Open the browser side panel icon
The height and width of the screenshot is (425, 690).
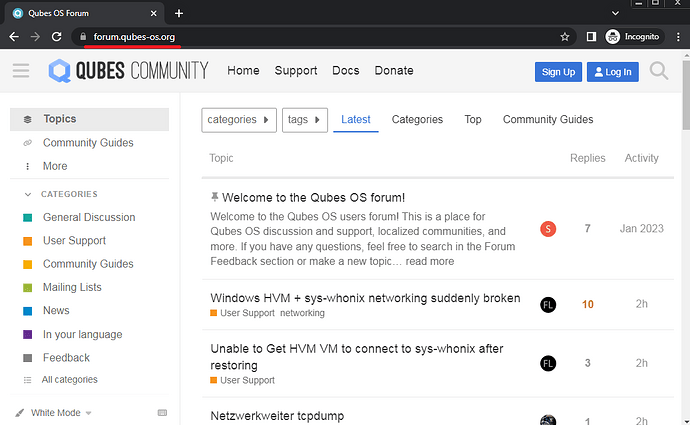(591, 37)
